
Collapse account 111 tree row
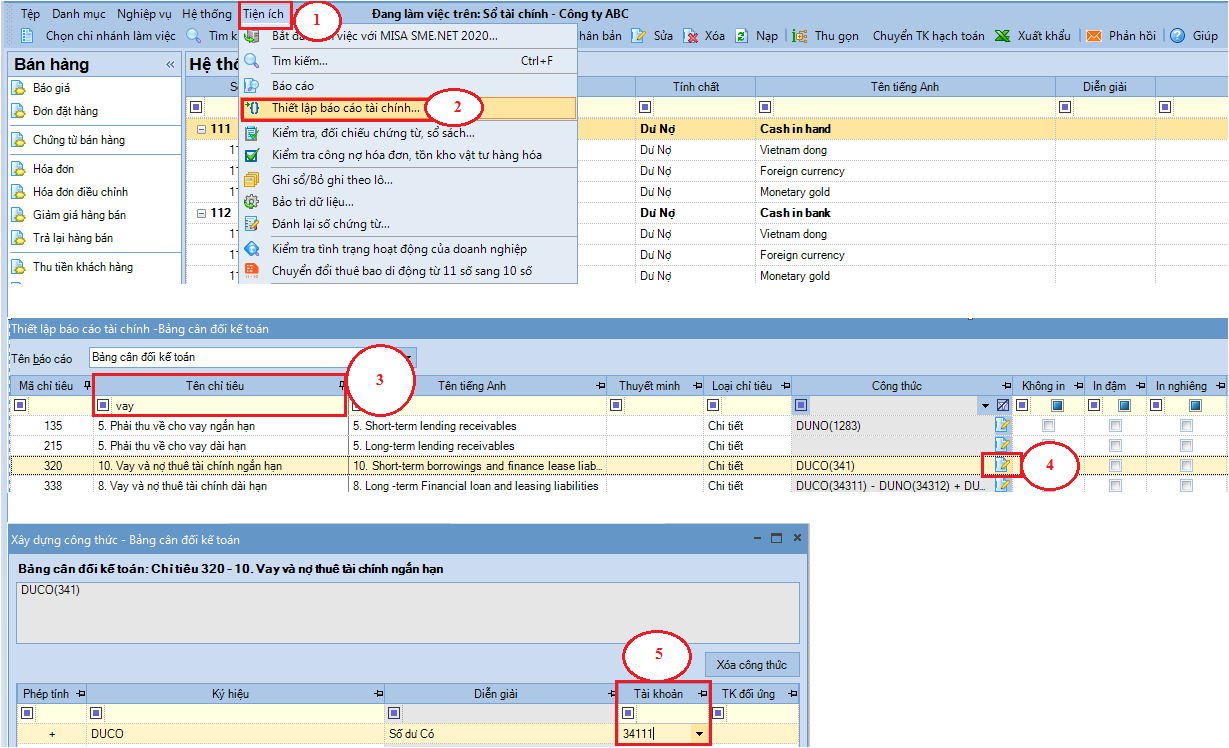202,129
